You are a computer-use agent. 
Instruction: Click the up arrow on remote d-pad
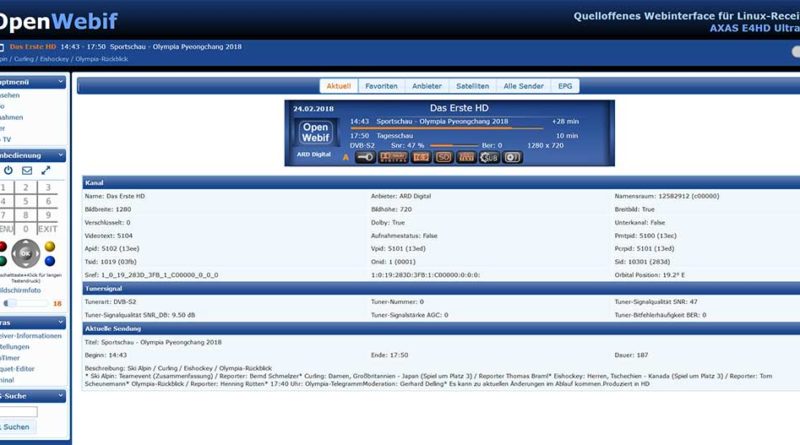click(x=26, y=243)
